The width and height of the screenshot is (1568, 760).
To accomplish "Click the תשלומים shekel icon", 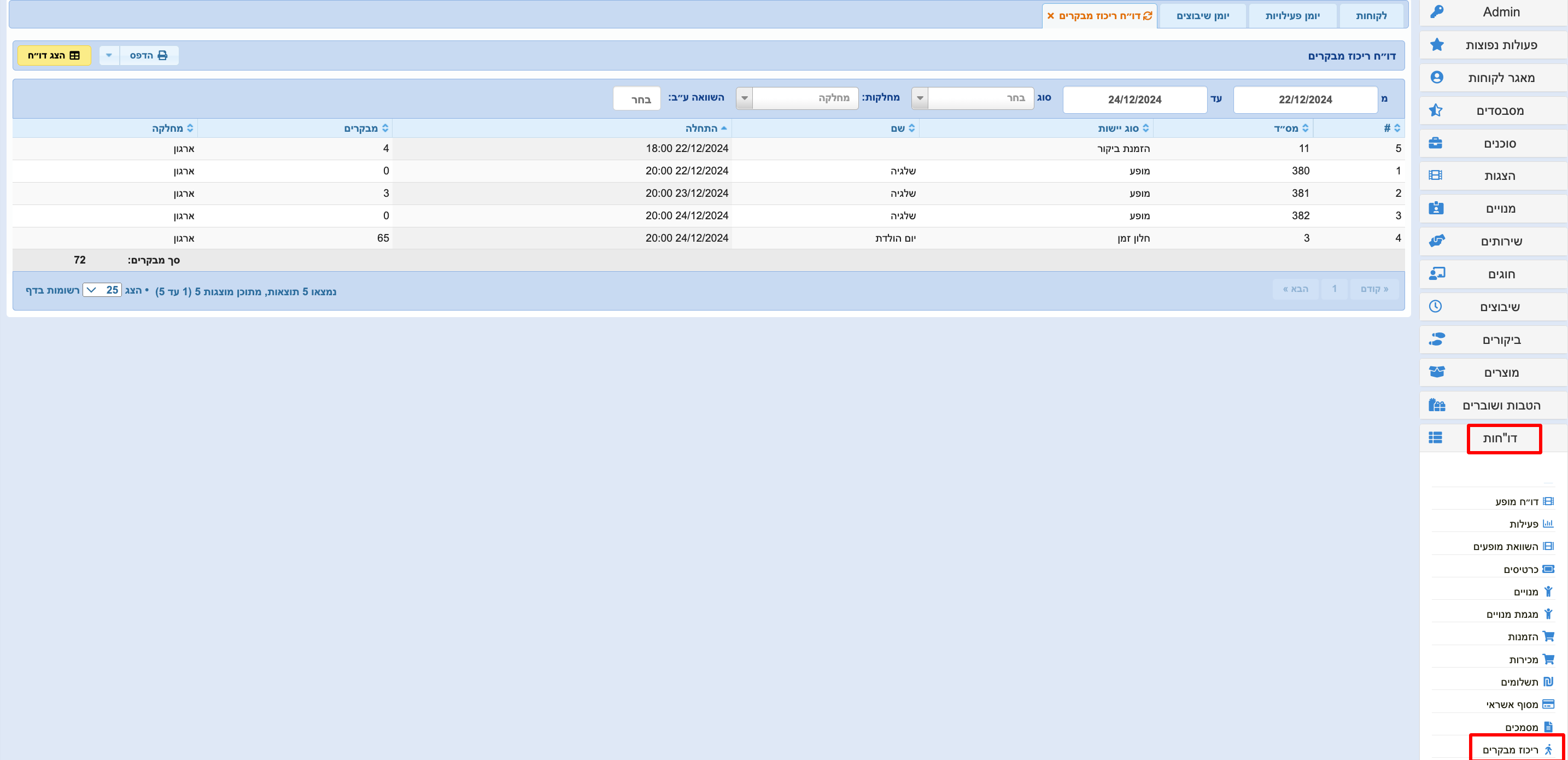I will [x=1548, y=681].
